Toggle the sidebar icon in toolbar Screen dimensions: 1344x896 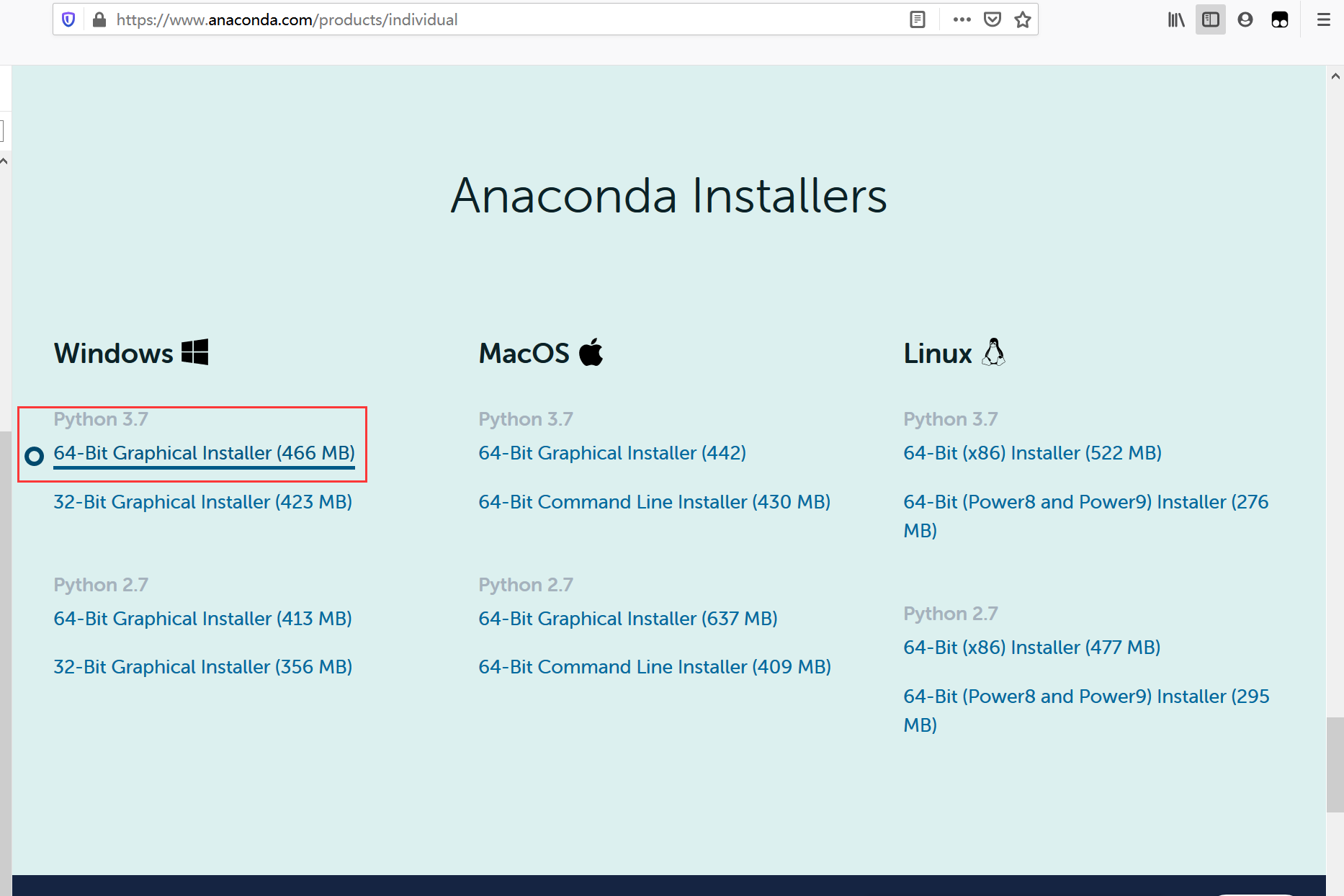coord(1211,19)
